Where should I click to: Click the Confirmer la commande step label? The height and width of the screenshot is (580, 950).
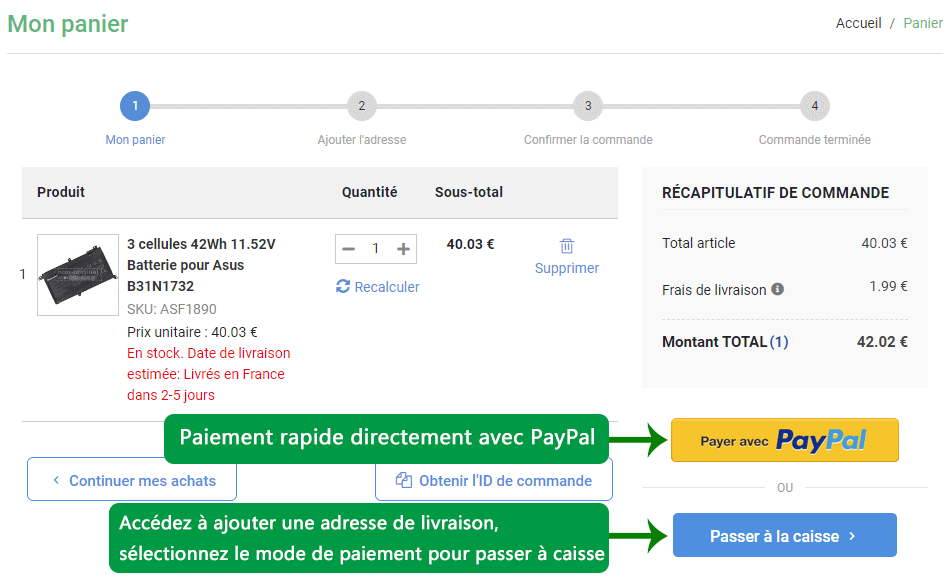tap(588, 140)
